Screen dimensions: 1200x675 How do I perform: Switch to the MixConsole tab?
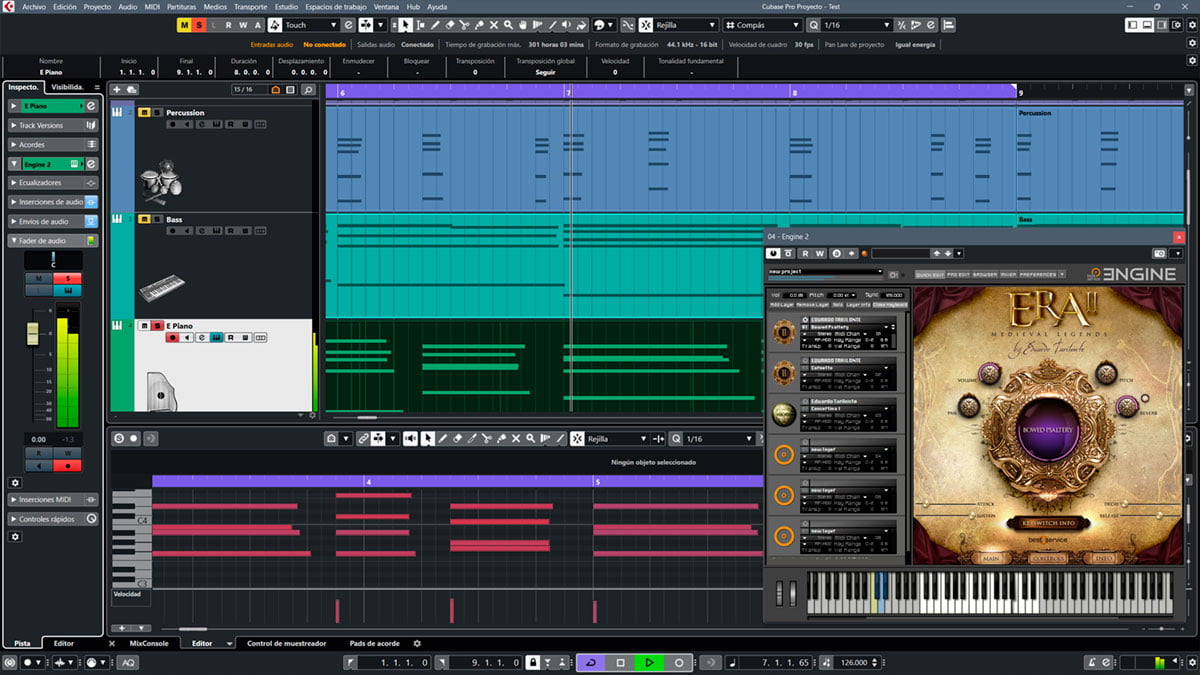click(x=149, y=643)
